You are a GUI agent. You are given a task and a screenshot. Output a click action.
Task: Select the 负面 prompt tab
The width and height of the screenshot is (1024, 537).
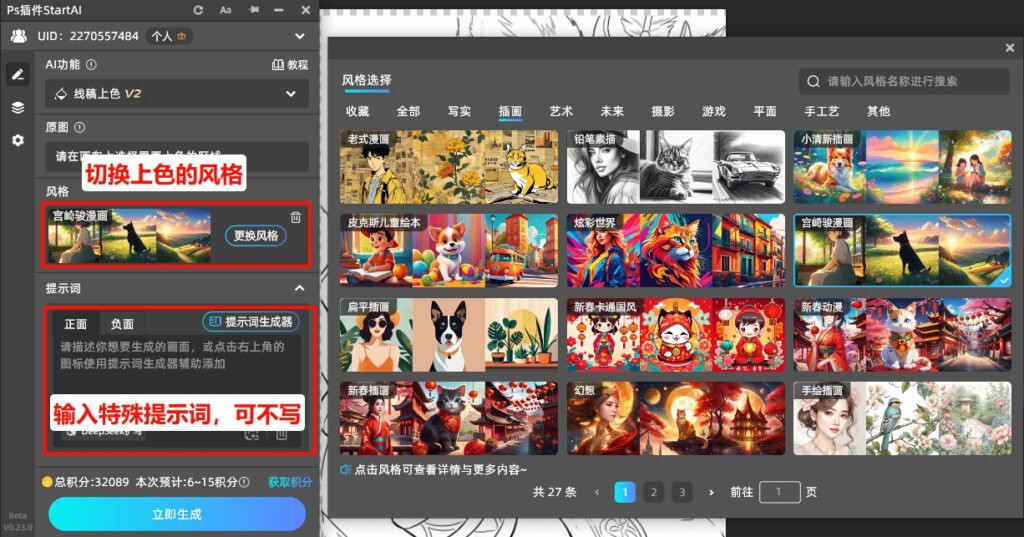tap(121, 323)
